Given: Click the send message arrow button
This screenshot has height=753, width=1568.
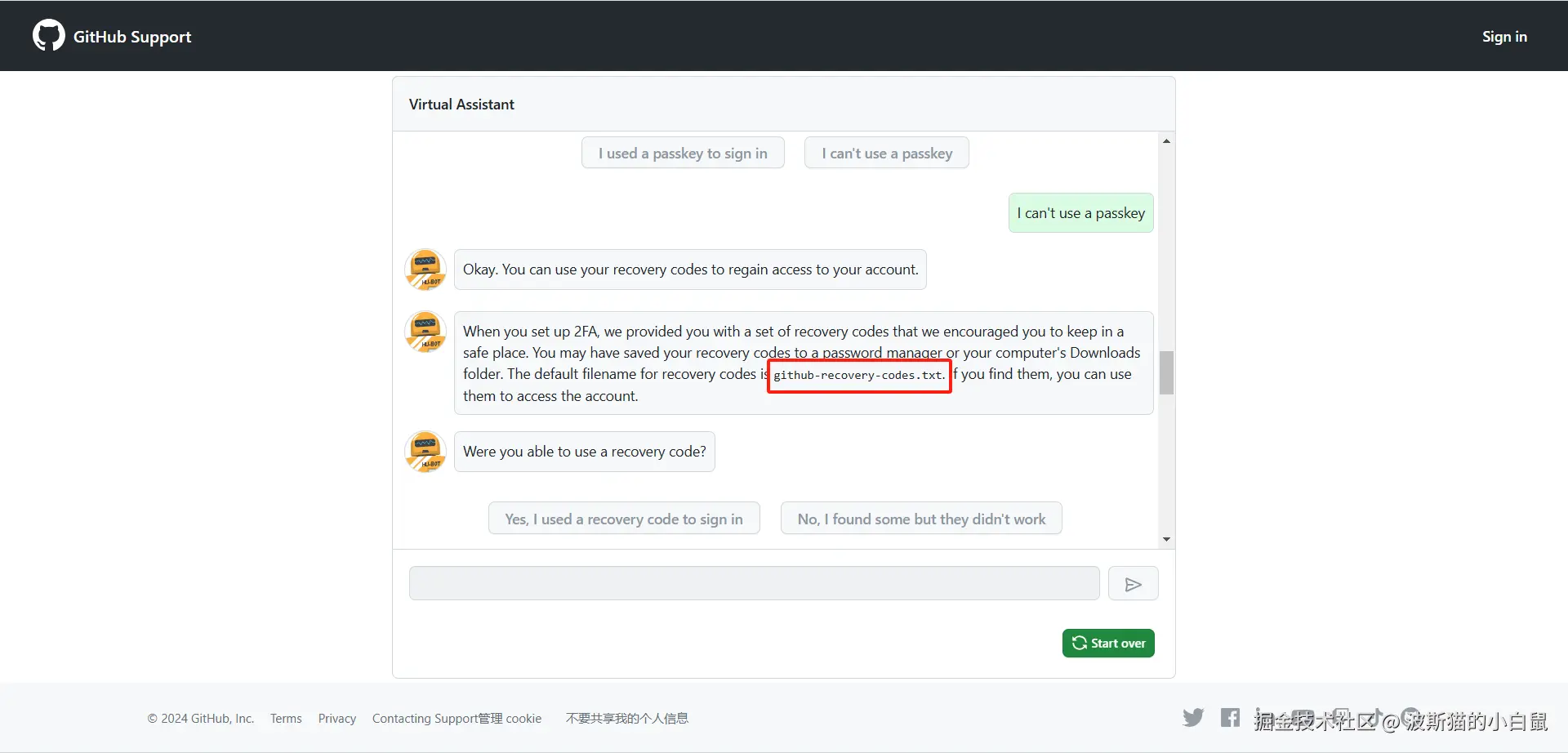Looking at the screenshot, I should click(x=1133, y=584).
